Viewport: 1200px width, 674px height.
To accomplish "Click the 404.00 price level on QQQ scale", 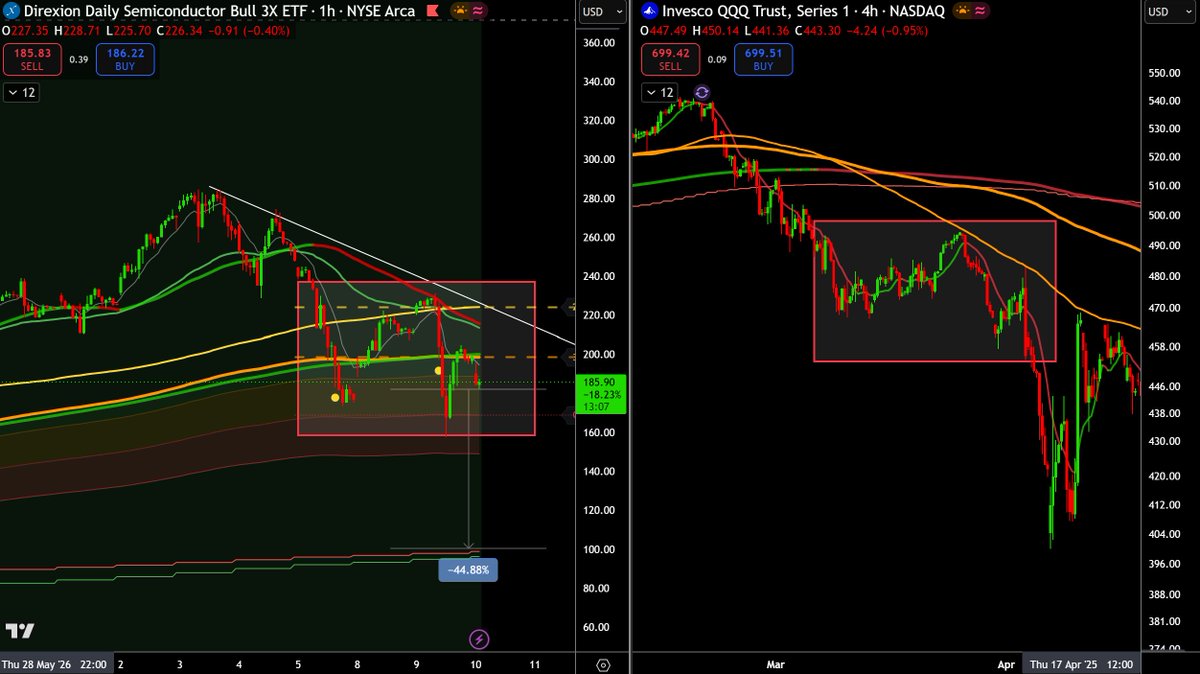I will click(1165, 534).
